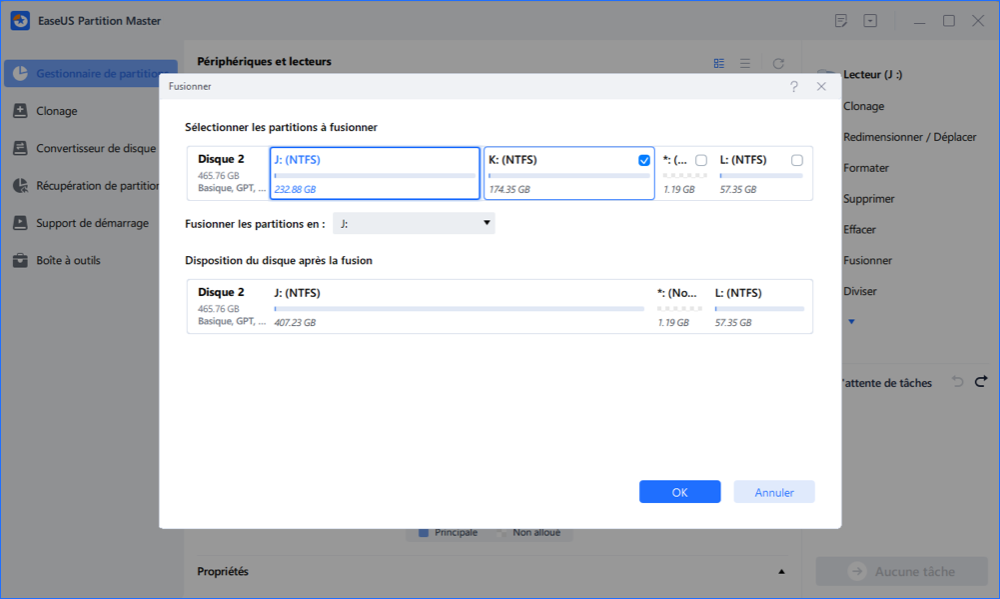
Task: Collapse the Propriétés section arrow
Action: (782, 572)
